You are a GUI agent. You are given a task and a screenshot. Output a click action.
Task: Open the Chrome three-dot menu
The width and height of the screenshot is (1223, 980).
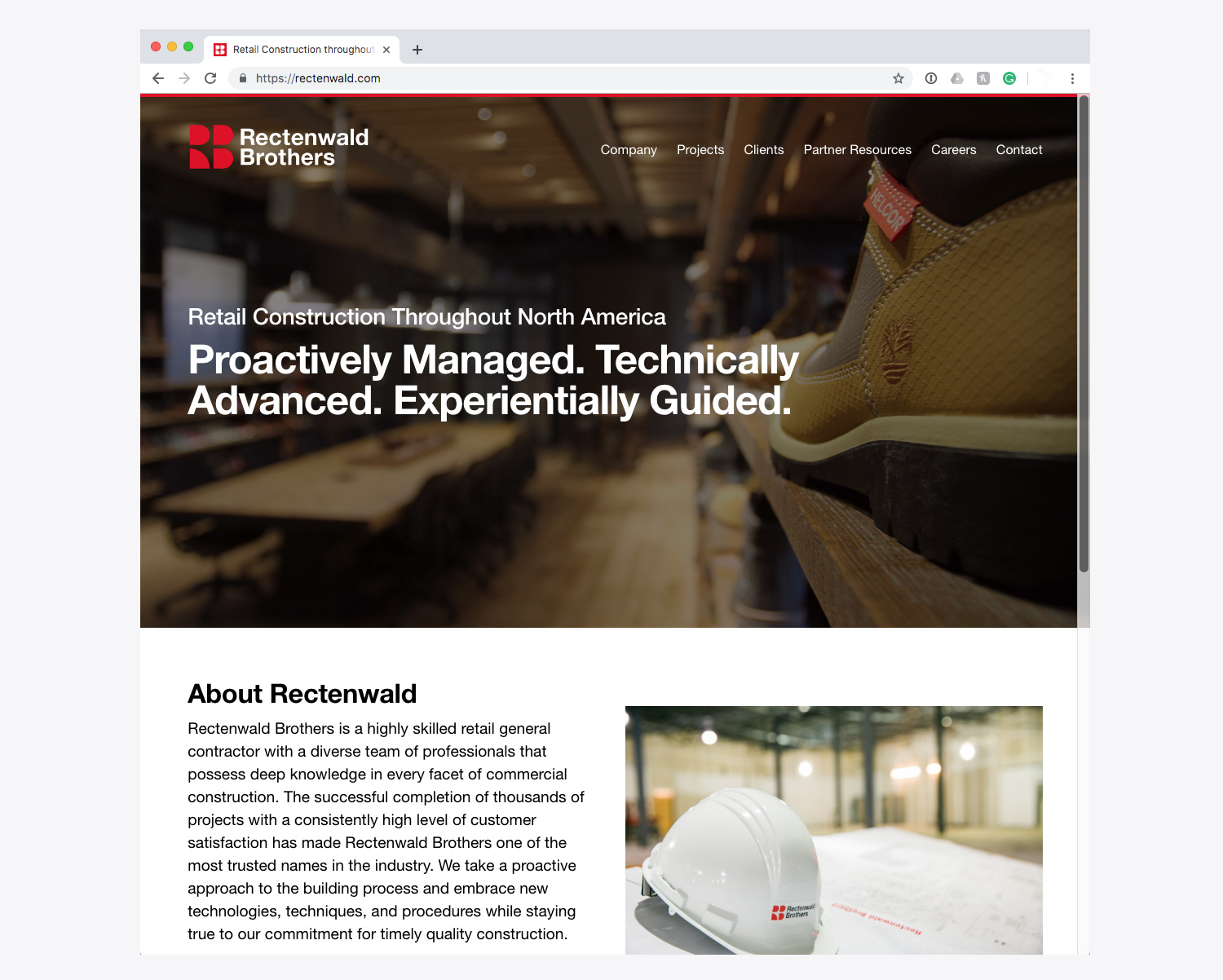[x=1072, y=78]
